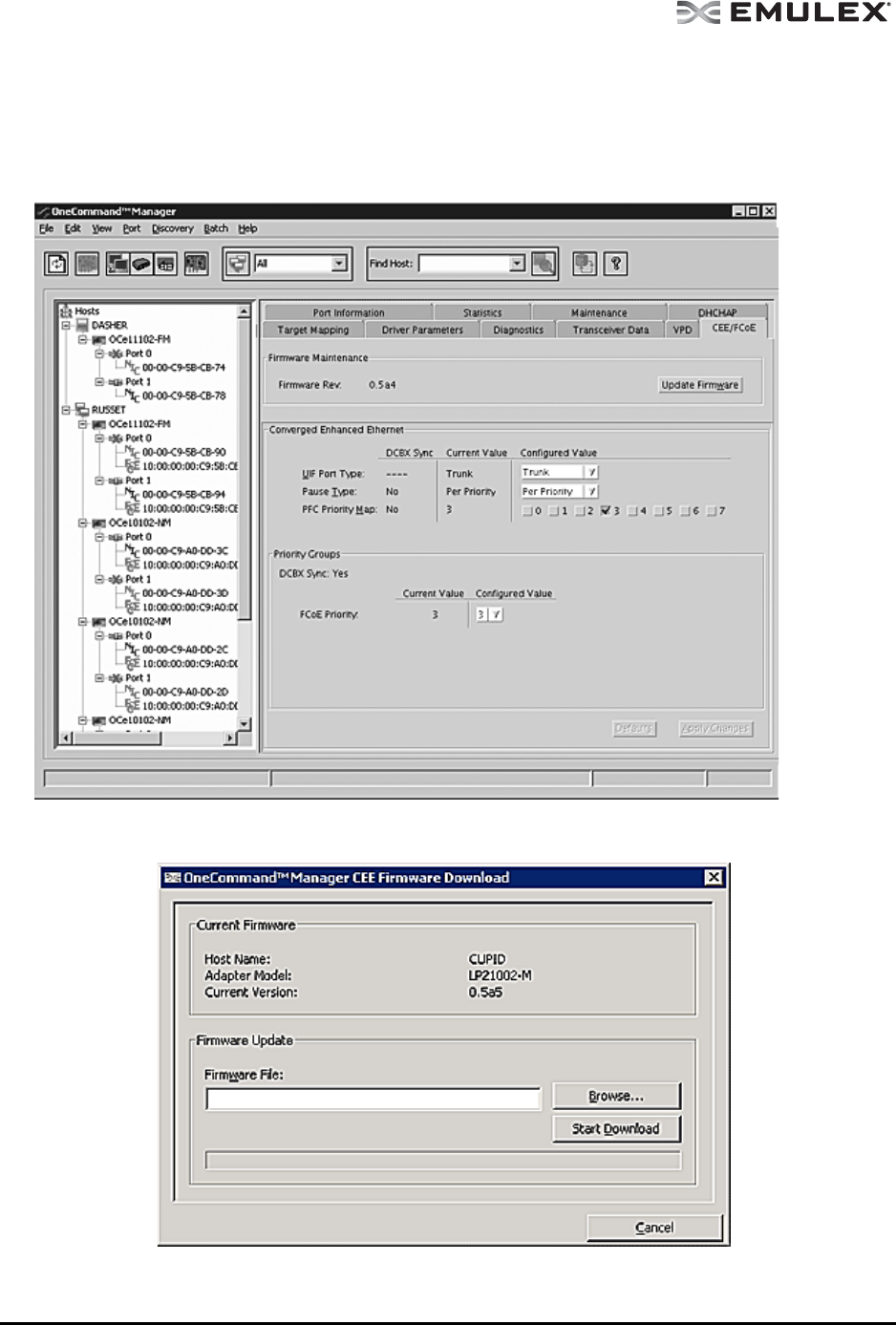Click the toolbar icon left of Help
This screenshot has height=1325, width=896.
coord(585,264)
